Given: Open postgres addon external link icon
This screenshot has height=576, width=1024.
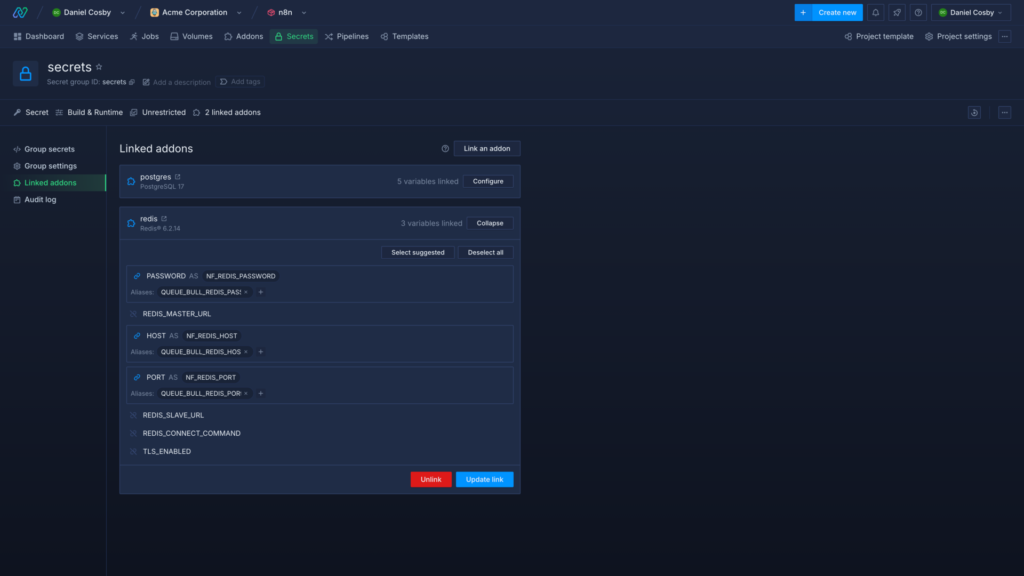Looking at the screenshot, I should pyautogui.click(x=178, y=177).
